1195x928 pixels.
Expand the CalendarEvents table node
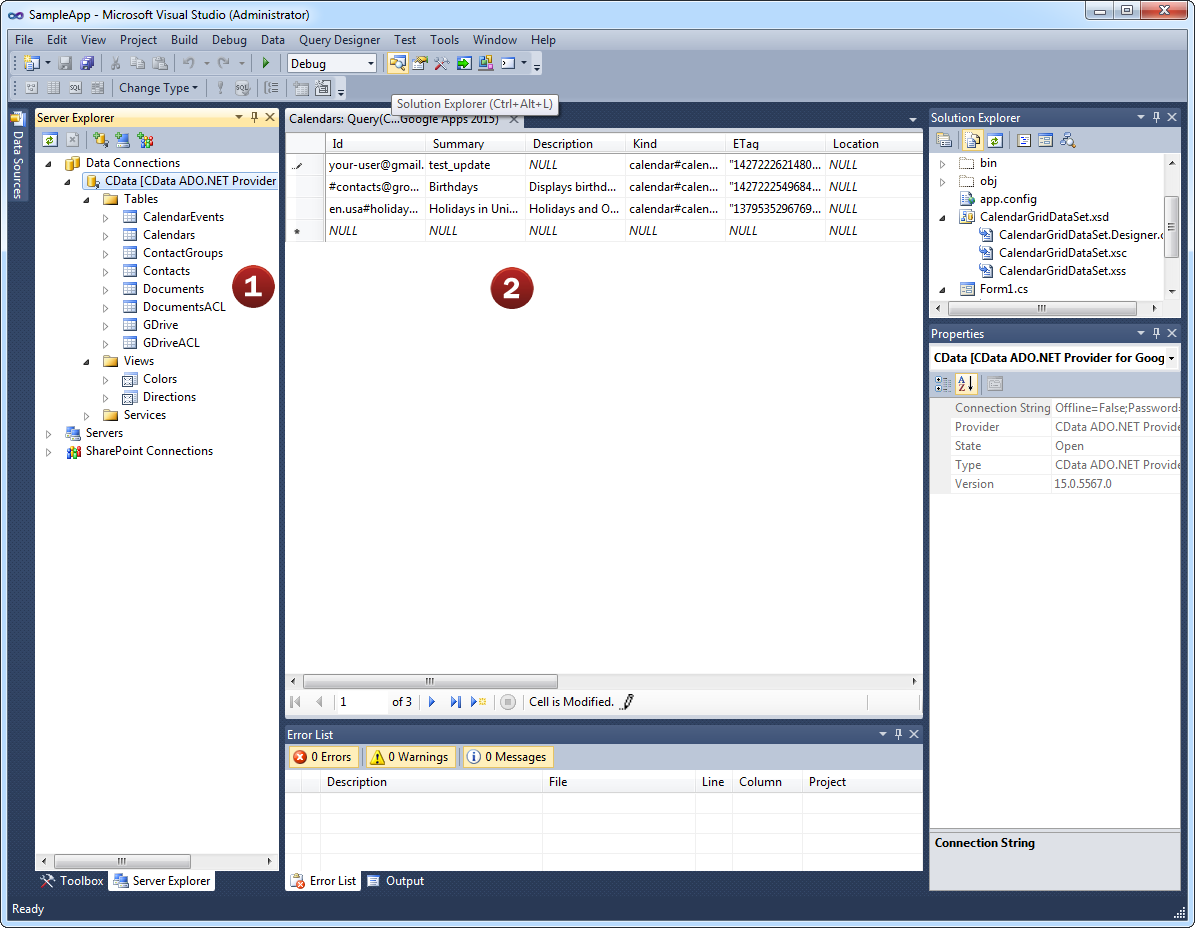[x=106, y=217]
